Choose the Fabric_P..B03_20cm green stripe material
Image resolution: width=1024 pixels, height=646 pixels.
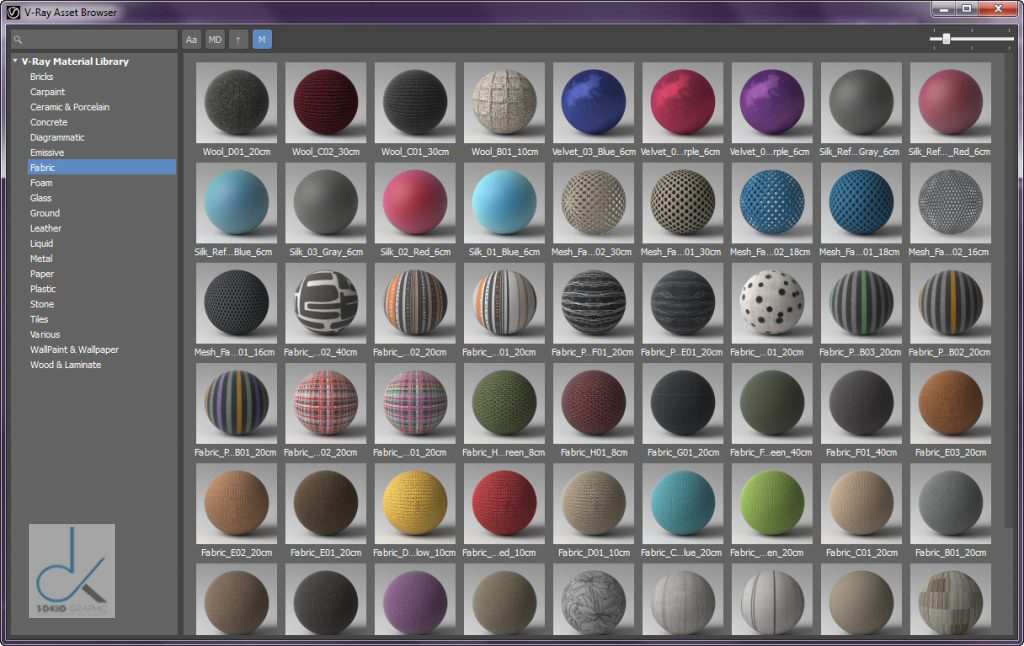(x=861, y=303)
